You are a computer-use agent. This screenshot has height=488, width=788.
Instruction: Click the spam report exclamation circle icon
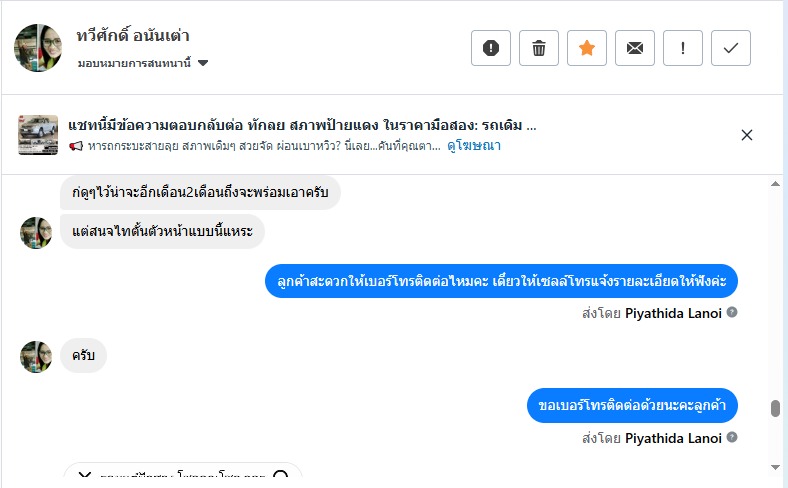point(491,48)
